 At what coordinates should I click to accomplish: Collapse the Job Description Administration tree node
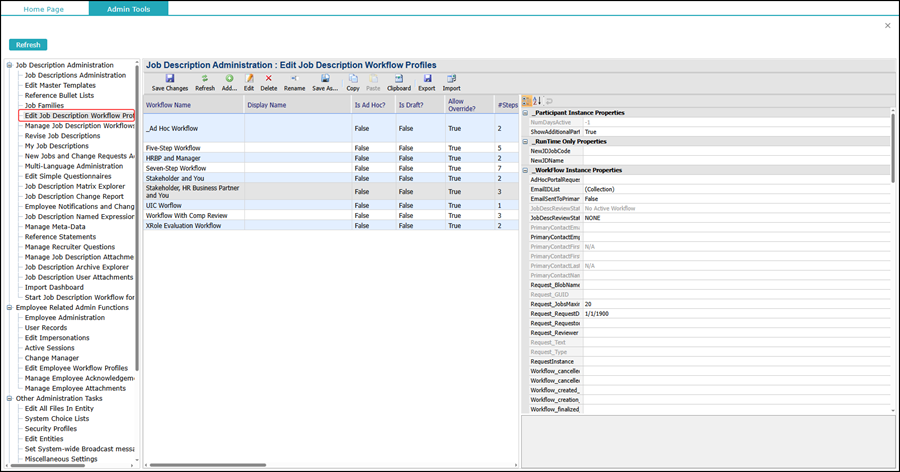click(x=9, y=65)
